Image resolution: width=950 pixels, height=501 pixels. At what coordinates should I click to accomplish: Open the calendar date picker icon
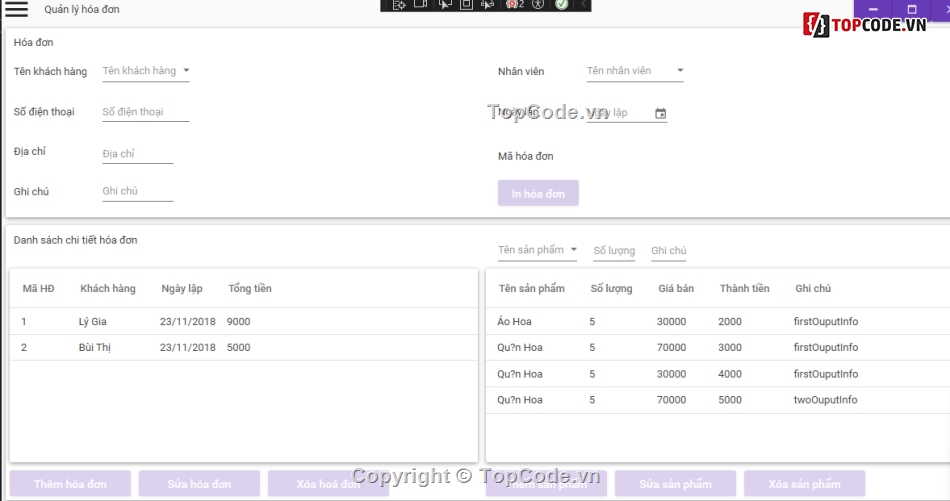[660, 114]
